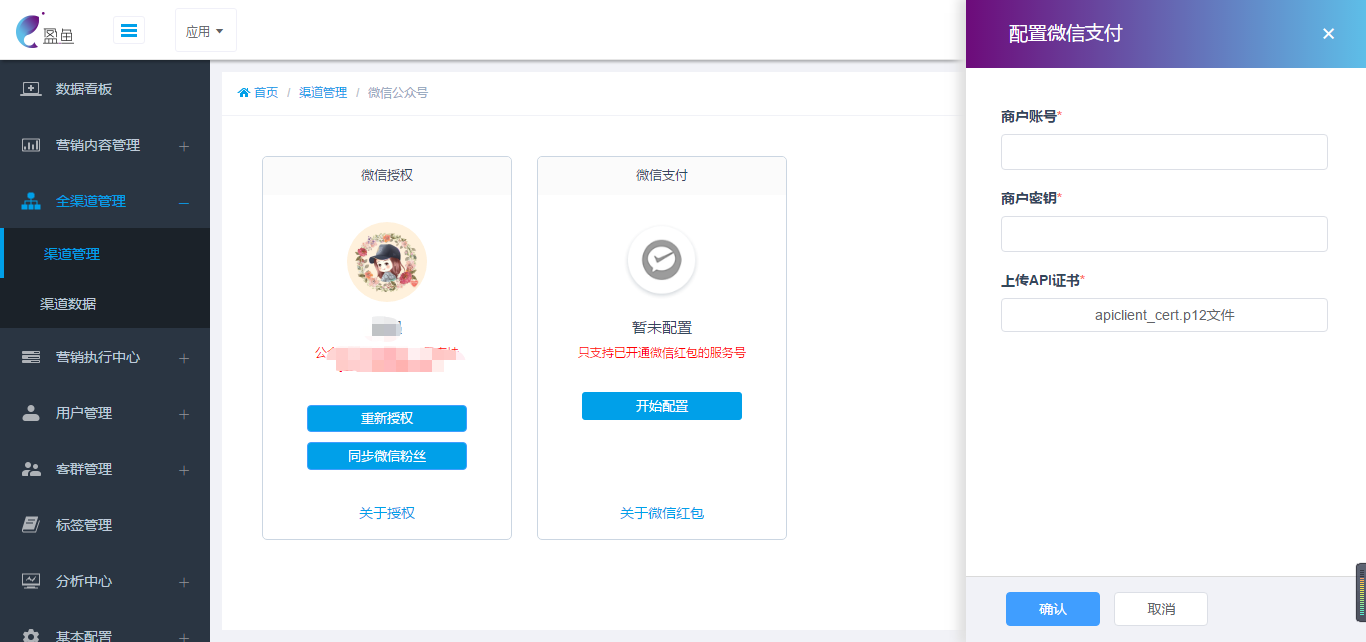This screenshot has width=1366, height=642.
Task: Click 微信支付 card header
Action: pos(662,175)
